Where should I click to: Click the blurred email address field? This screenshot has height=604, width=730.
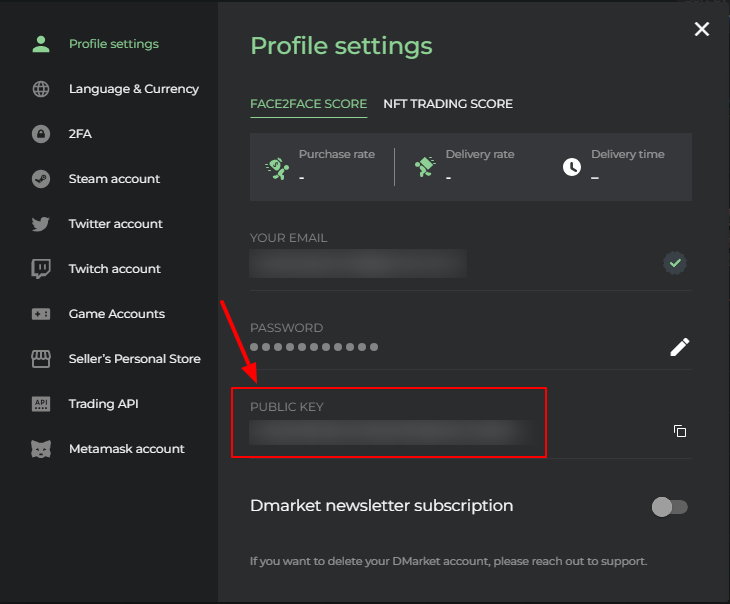(358, 264)
